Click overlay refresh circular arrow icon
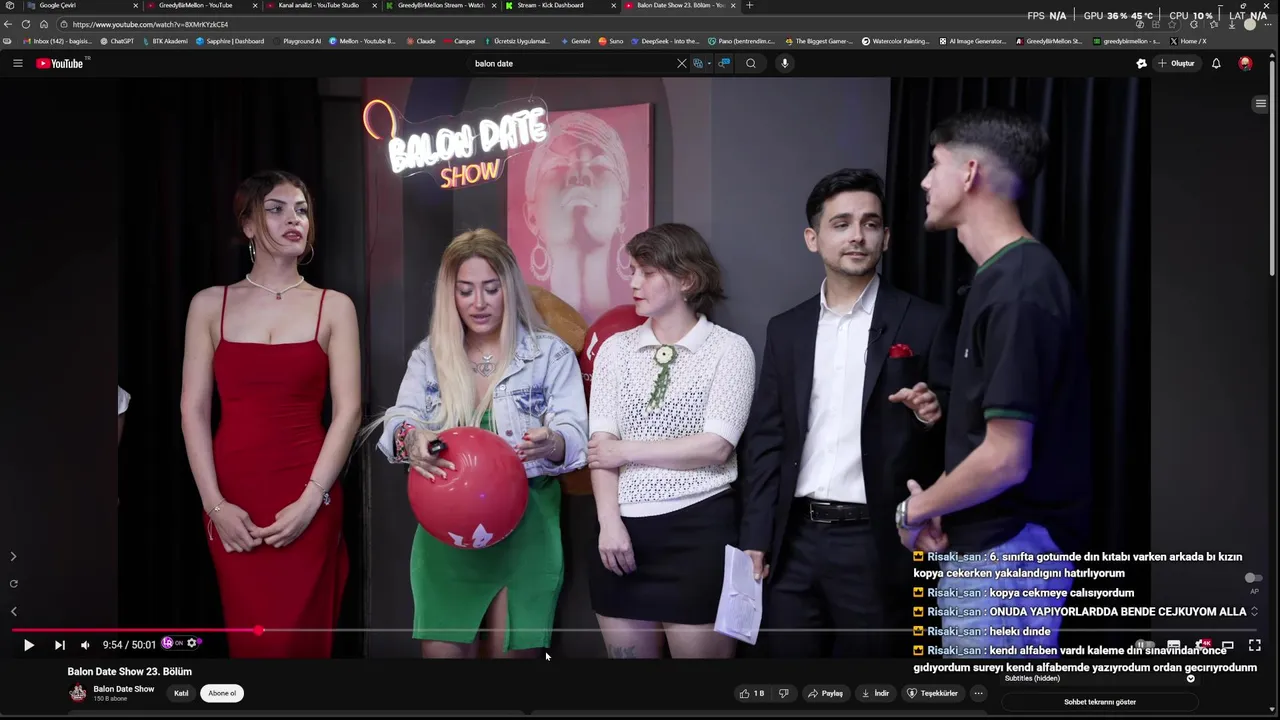Image resolution: width=1280 pixels, height=720 pixels. pyautogui.click(x=13, y=583)
